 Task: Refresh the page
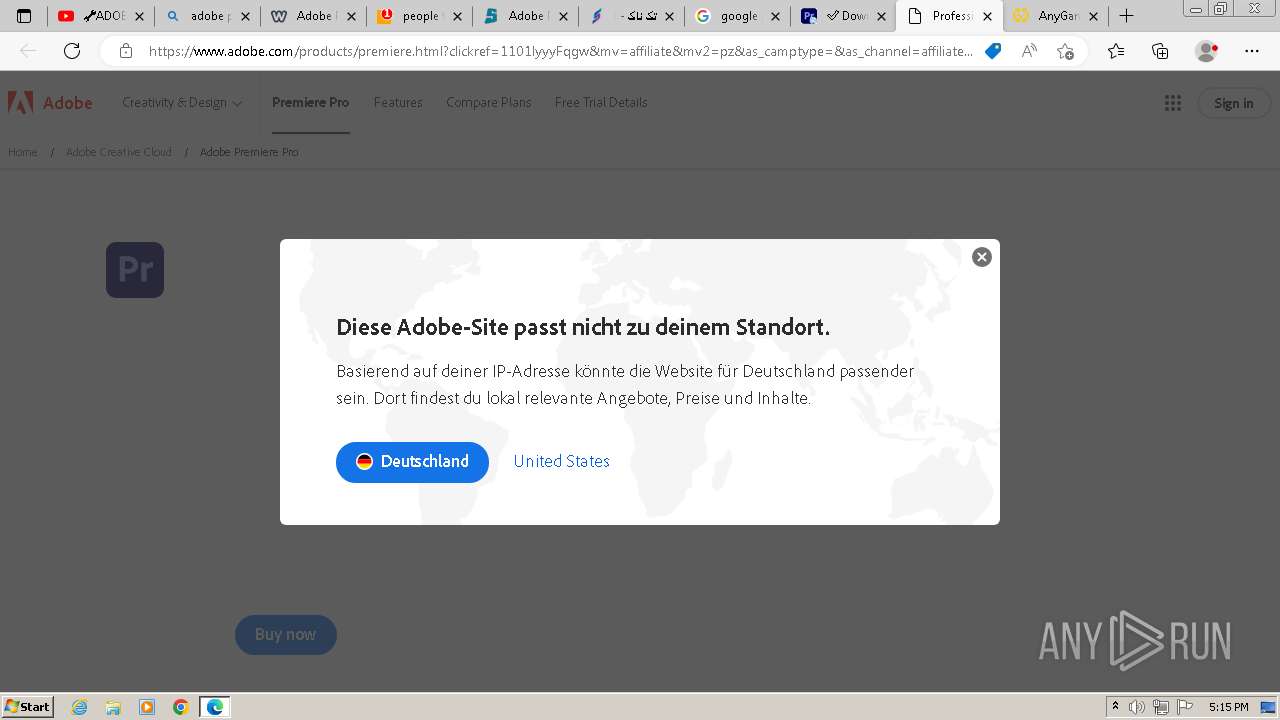[x=72, y=51]
